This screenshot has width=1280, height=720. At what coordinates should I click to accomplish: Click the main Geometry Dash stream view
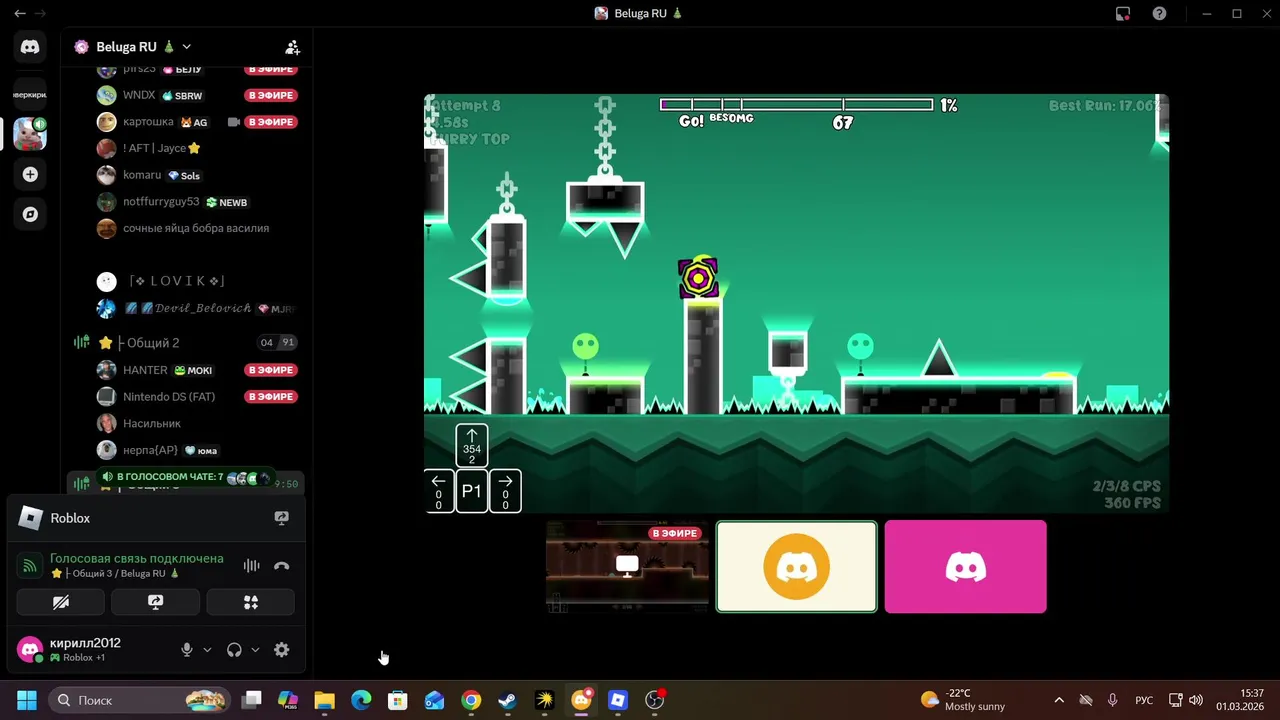(x=796, y=303)
